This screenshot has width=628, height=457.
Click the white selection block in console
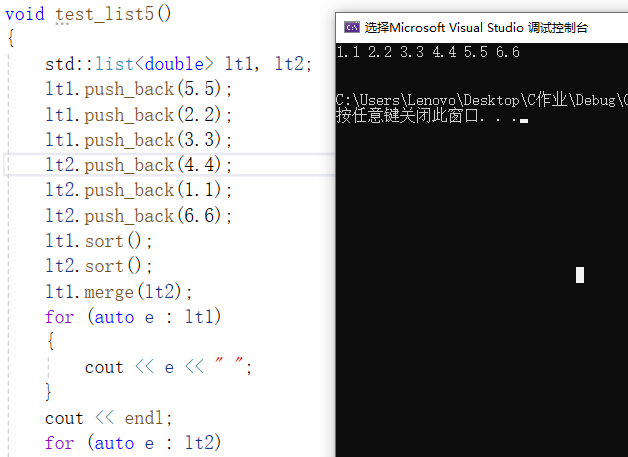tap(580, 275)
